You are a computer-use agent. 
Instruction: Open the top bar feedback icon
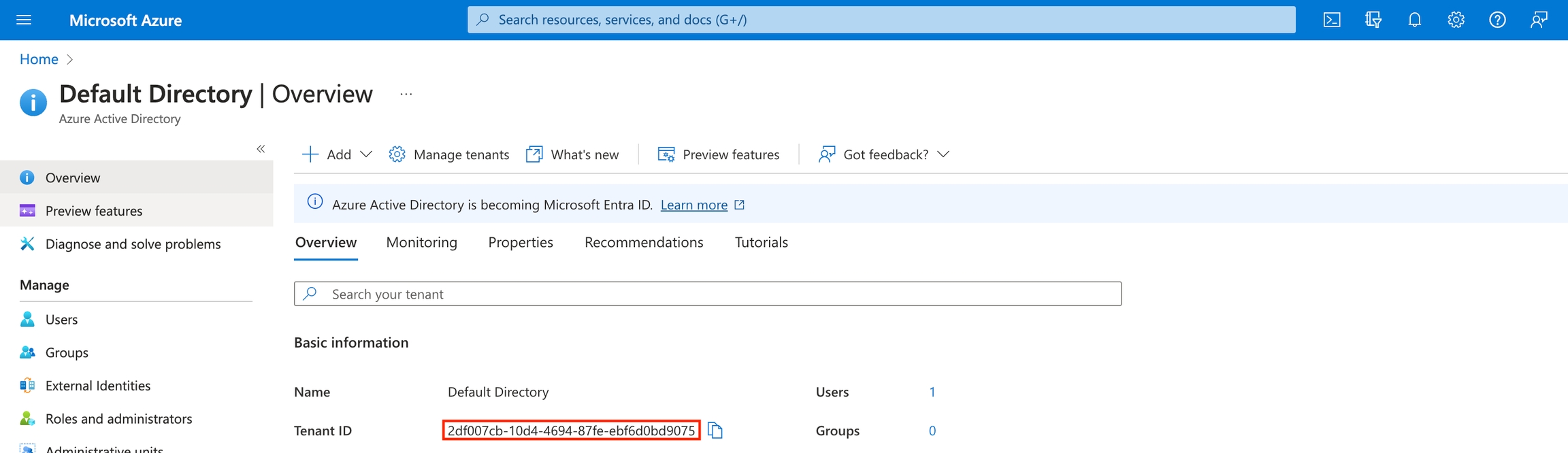1539,20
